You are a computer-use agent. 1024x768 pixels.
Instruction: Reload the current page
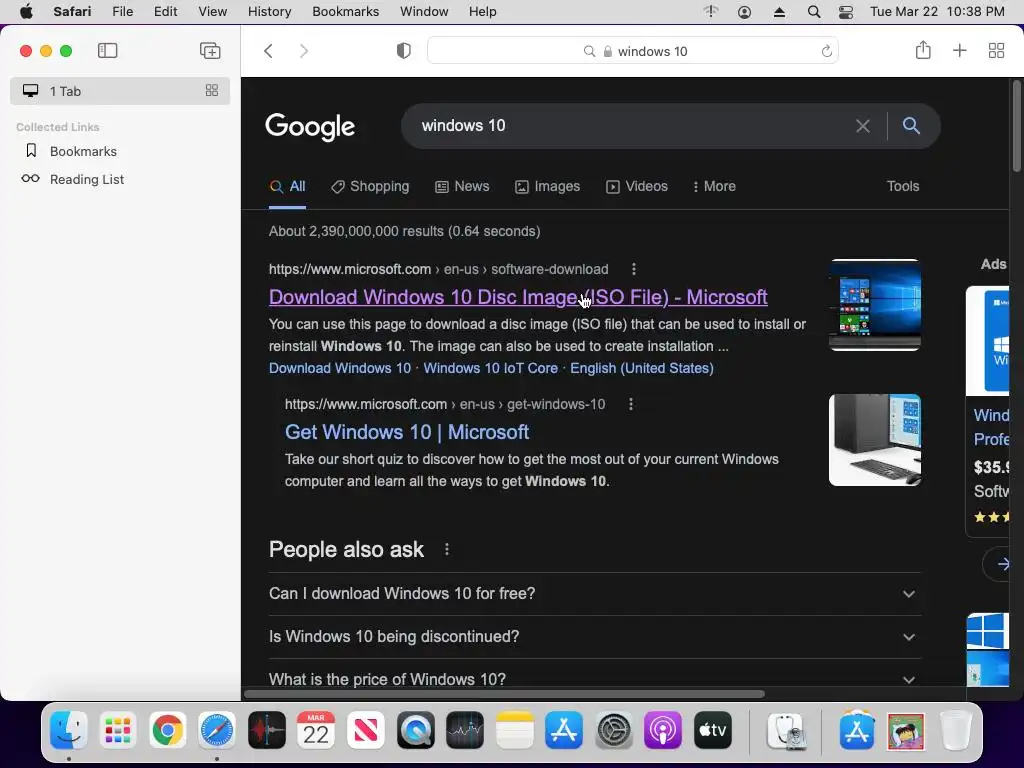(826, 51)
